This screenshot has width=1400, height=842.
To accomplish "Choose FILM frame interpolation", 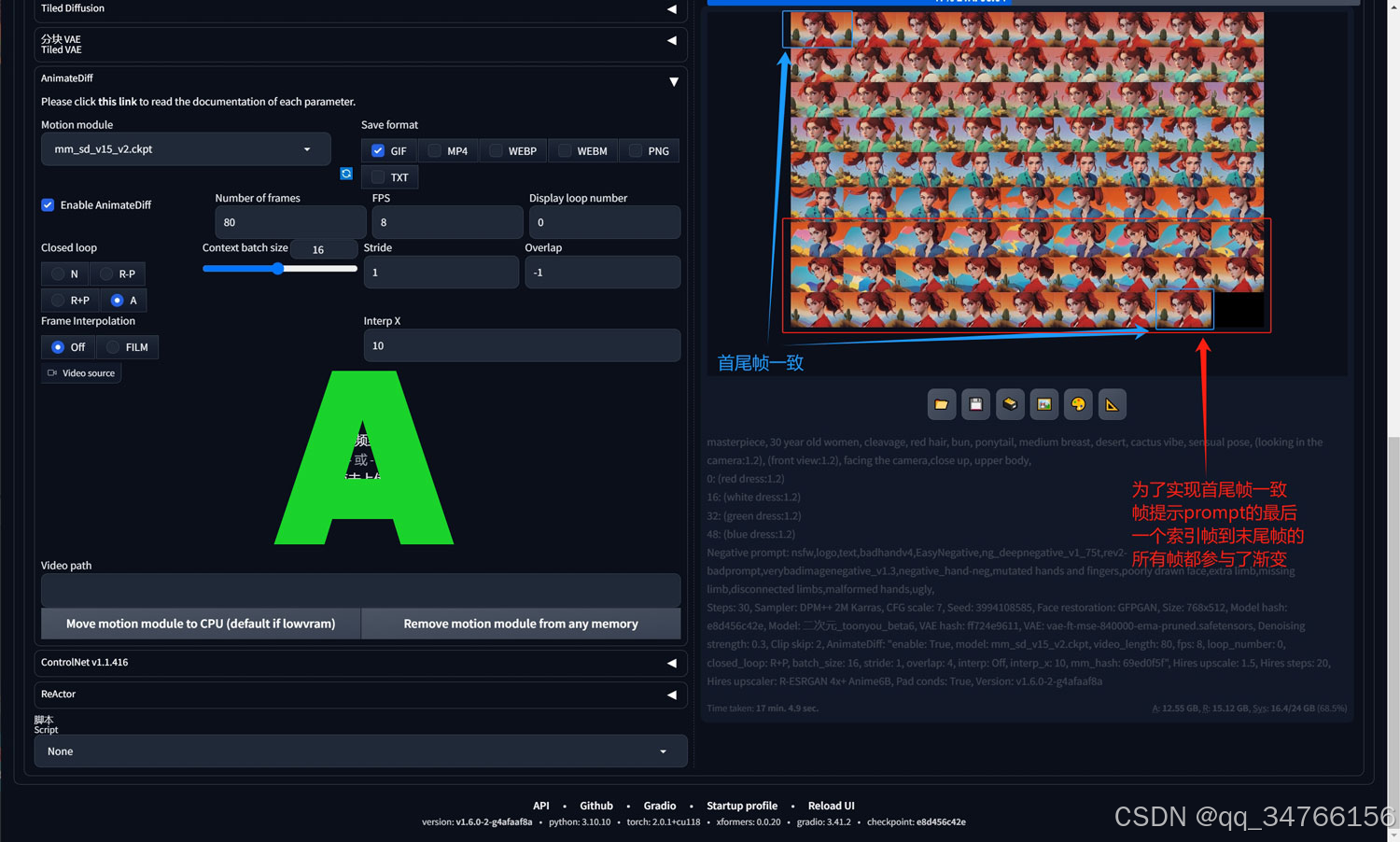I will pos(114,347).
